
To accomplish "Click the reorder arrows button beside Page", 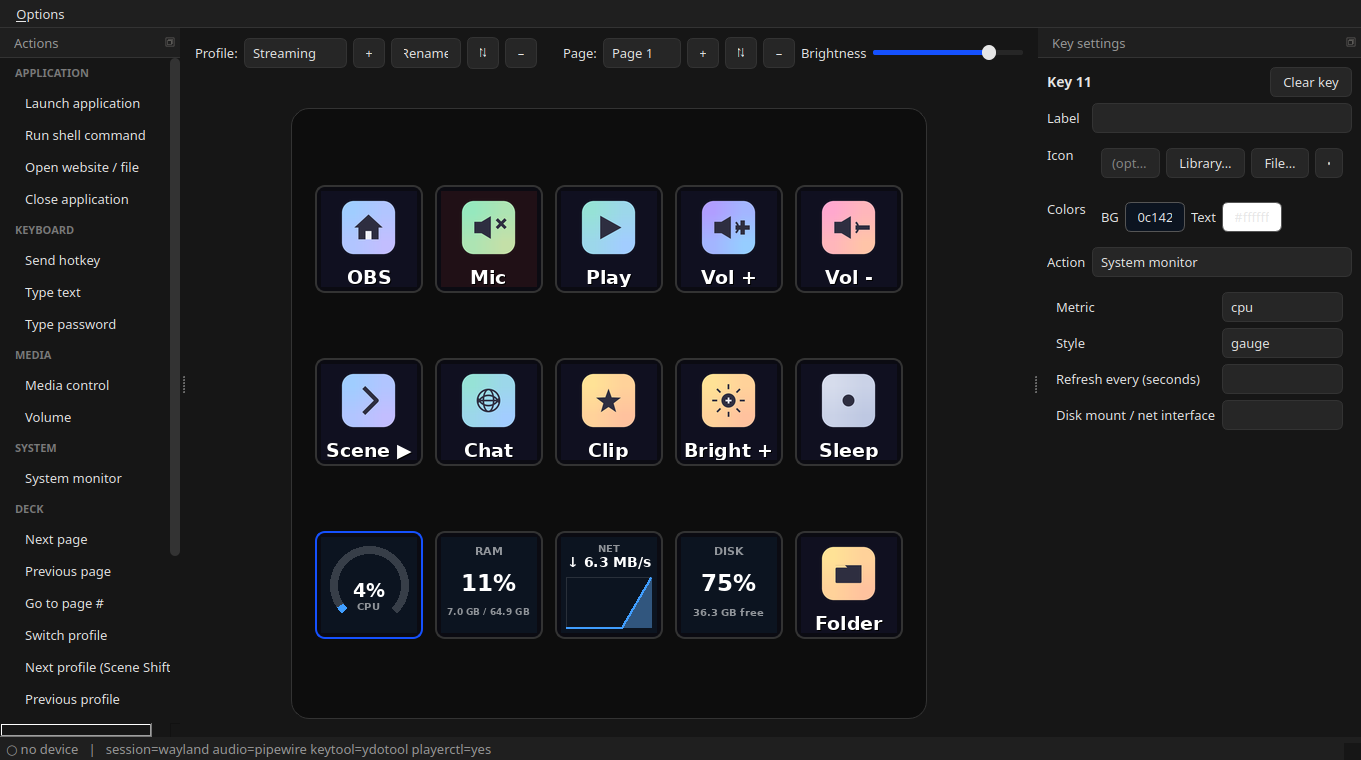I will point(741,53).
